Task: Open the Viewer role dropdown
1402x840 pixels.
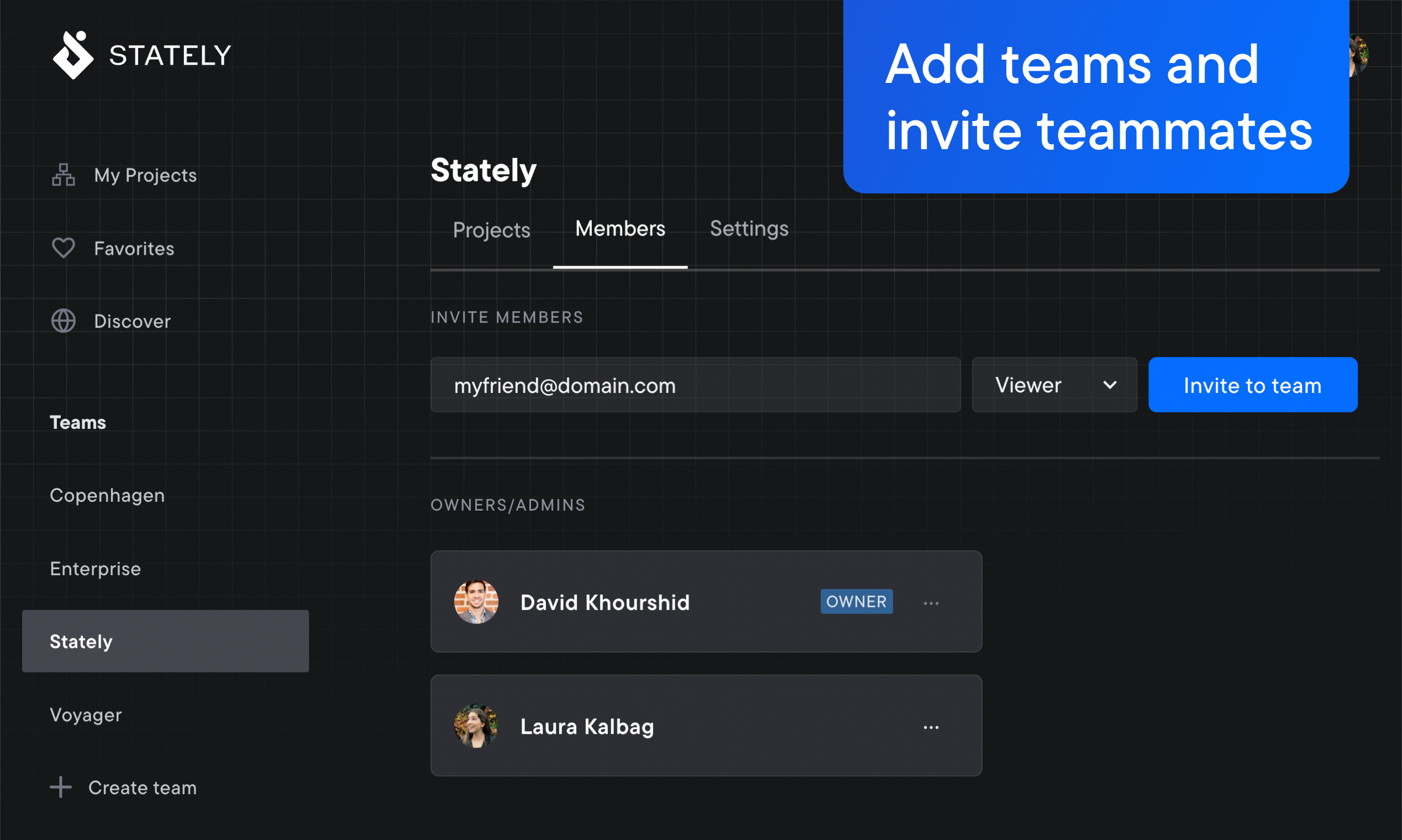Action: [x=1054, y=385]
